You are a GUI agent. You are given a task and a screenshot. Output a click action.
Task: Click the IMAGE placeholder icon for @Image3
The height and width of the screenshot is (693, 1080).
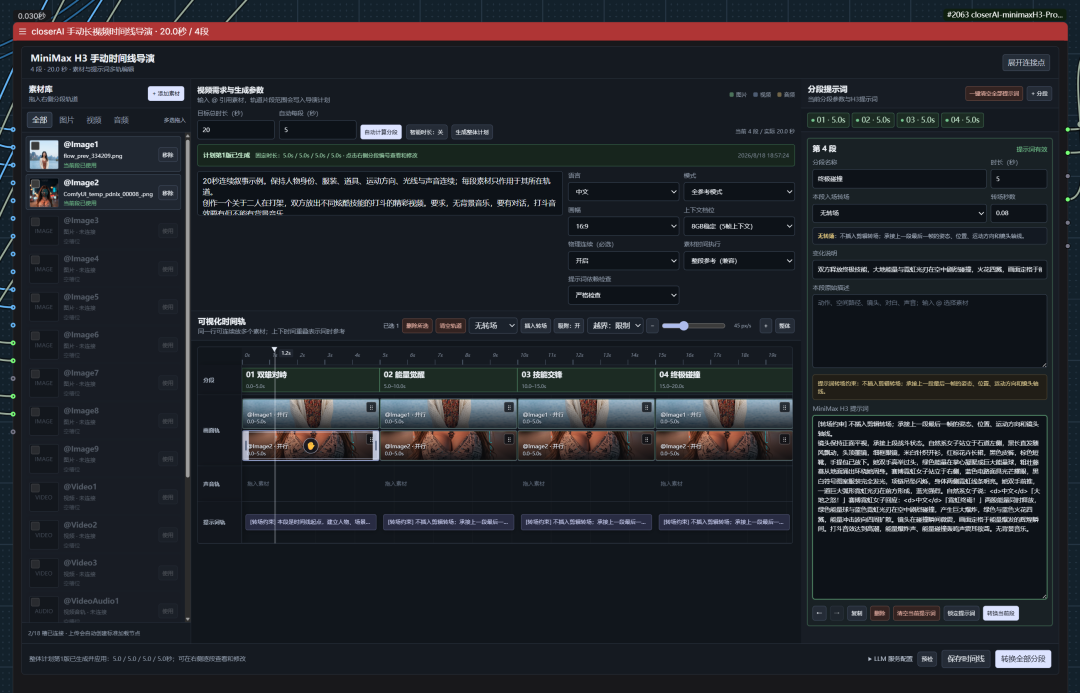[x=44, y=231]
